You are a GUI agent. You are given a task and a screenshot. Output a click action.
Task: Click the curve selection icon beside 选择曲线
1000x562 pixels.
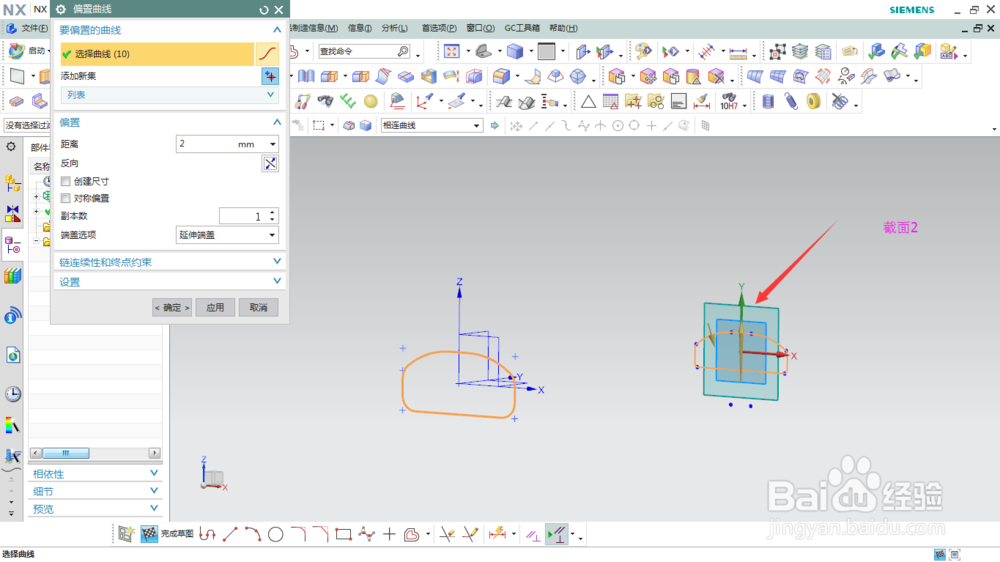[268, 54]
